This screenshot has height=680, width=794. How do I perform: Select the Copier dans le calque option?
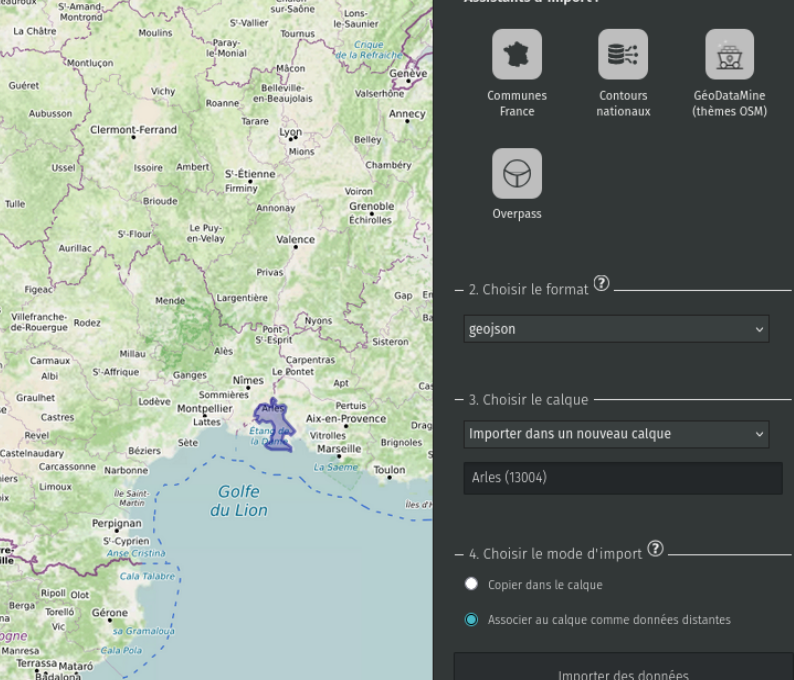(x=472, y=584)
